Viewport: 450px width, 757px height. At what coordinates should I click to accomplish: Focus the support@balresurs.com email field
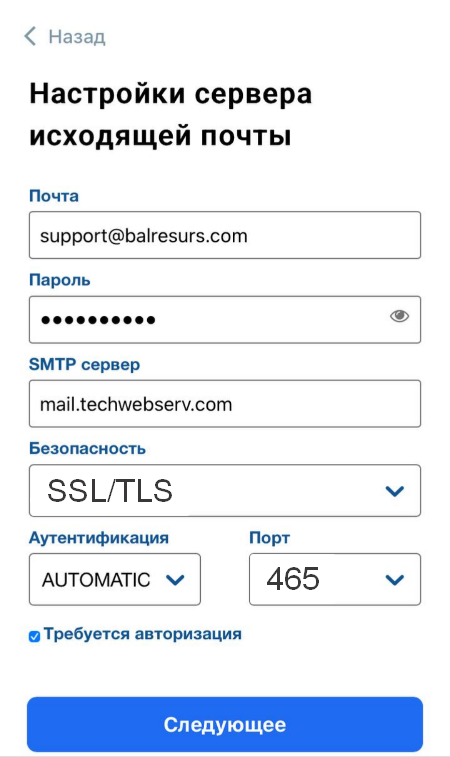pos(225,235)
